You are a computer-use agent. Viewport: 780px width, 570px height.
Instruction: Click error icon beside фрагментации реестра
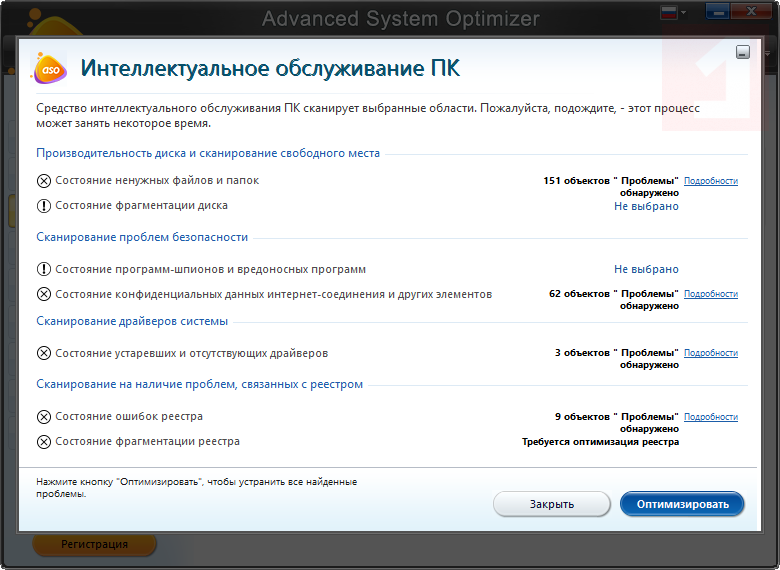(44, 442)
